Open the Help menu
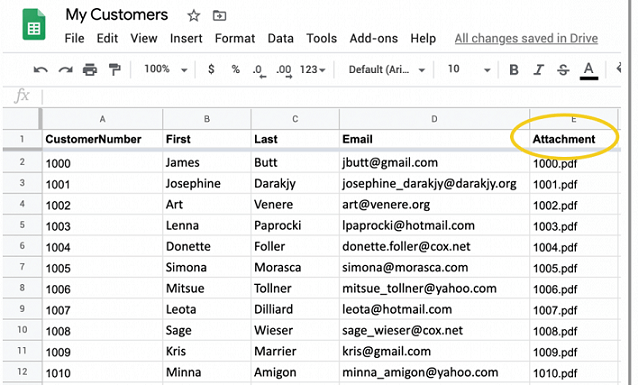The height and width of the screenshot is (385, 638). pos(423,38)
